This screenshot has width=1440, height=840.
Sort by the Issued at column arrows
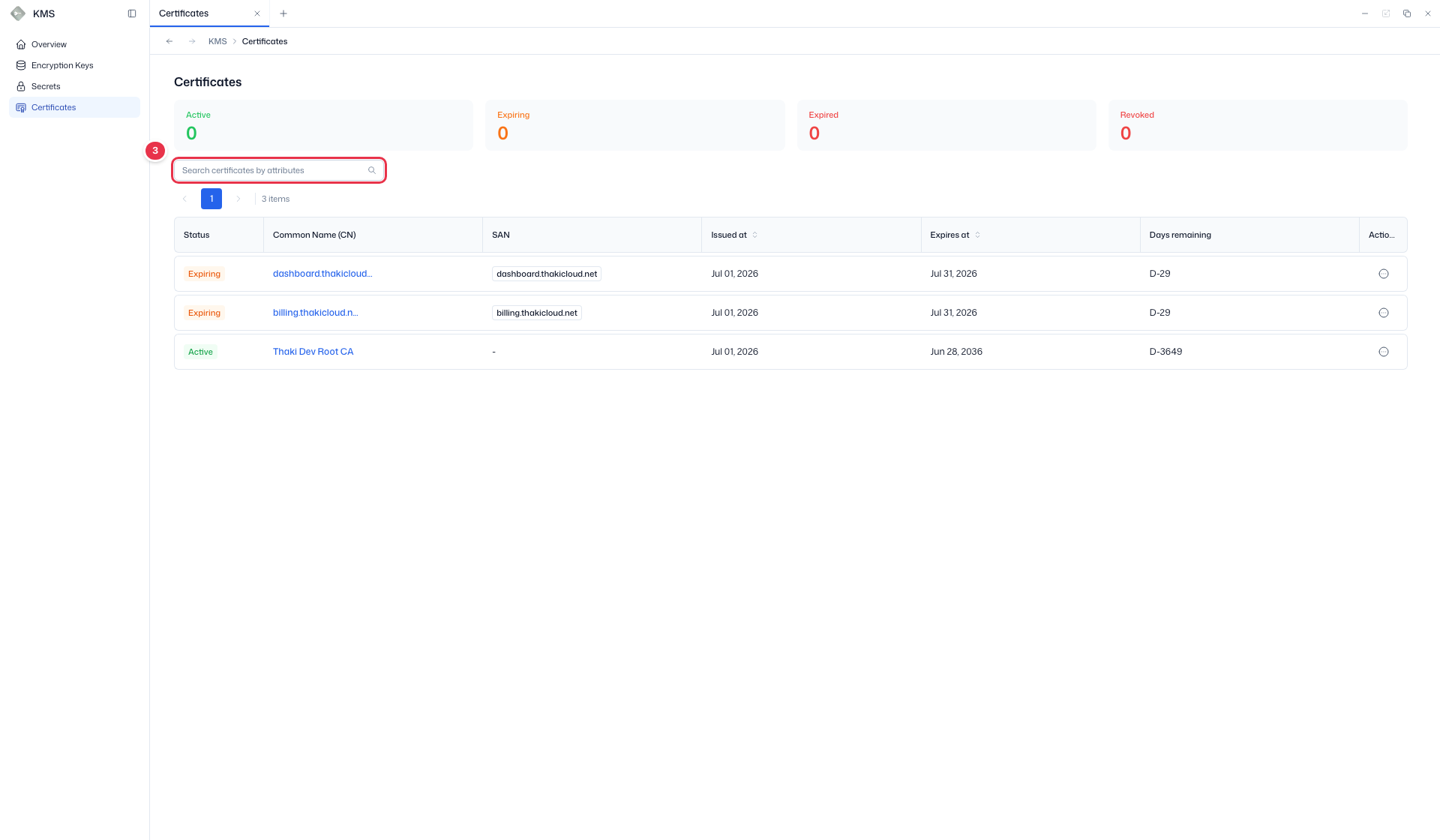point(754,235)
